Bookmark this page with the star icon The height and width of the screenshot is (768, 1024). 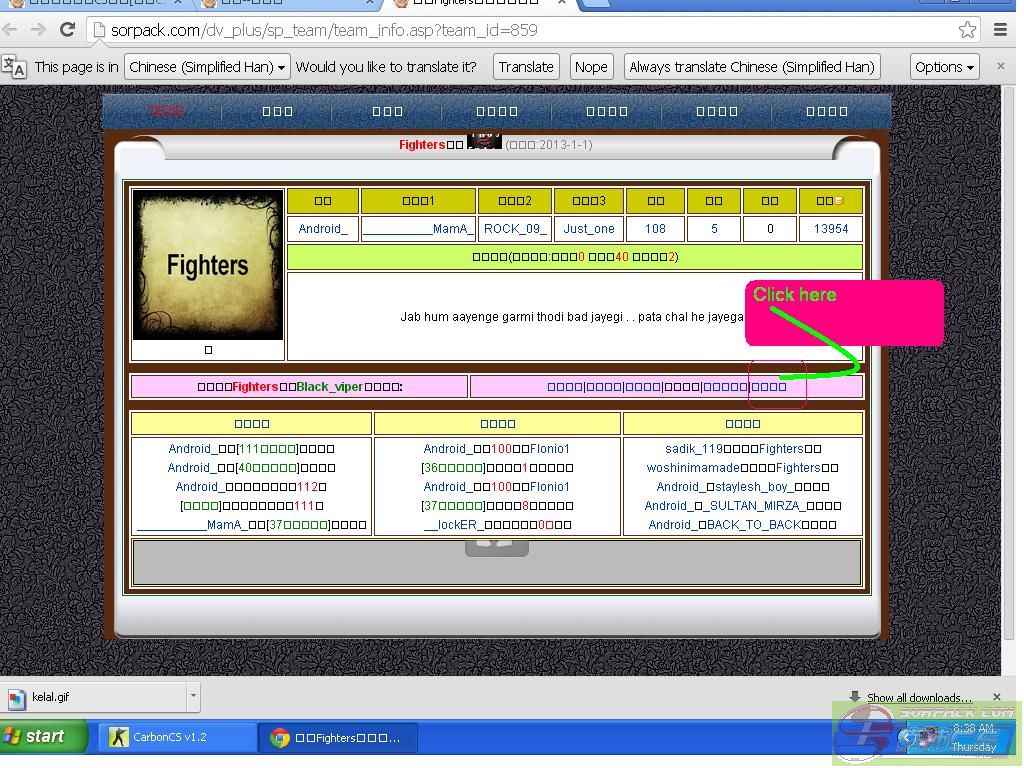coord(967,30)
